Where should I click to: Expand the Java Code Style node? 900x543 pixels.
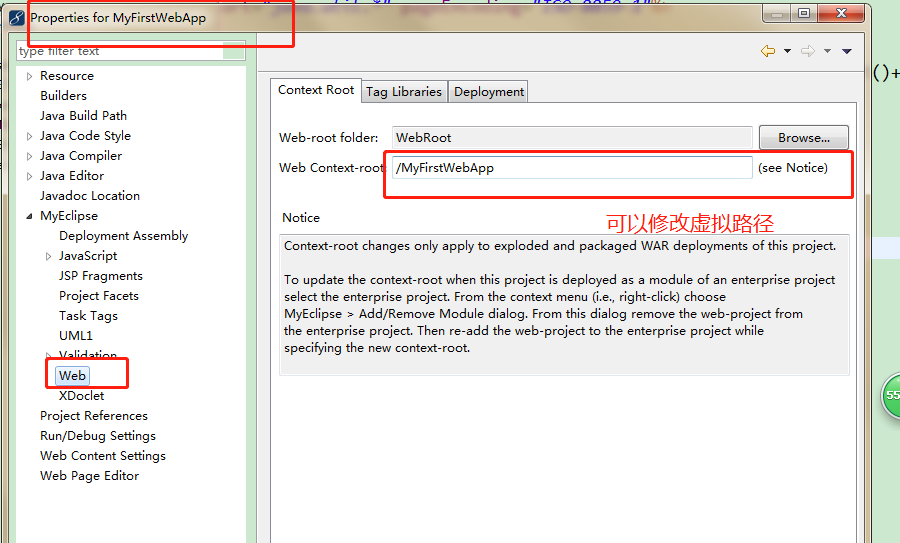click(x=29, y=136)
